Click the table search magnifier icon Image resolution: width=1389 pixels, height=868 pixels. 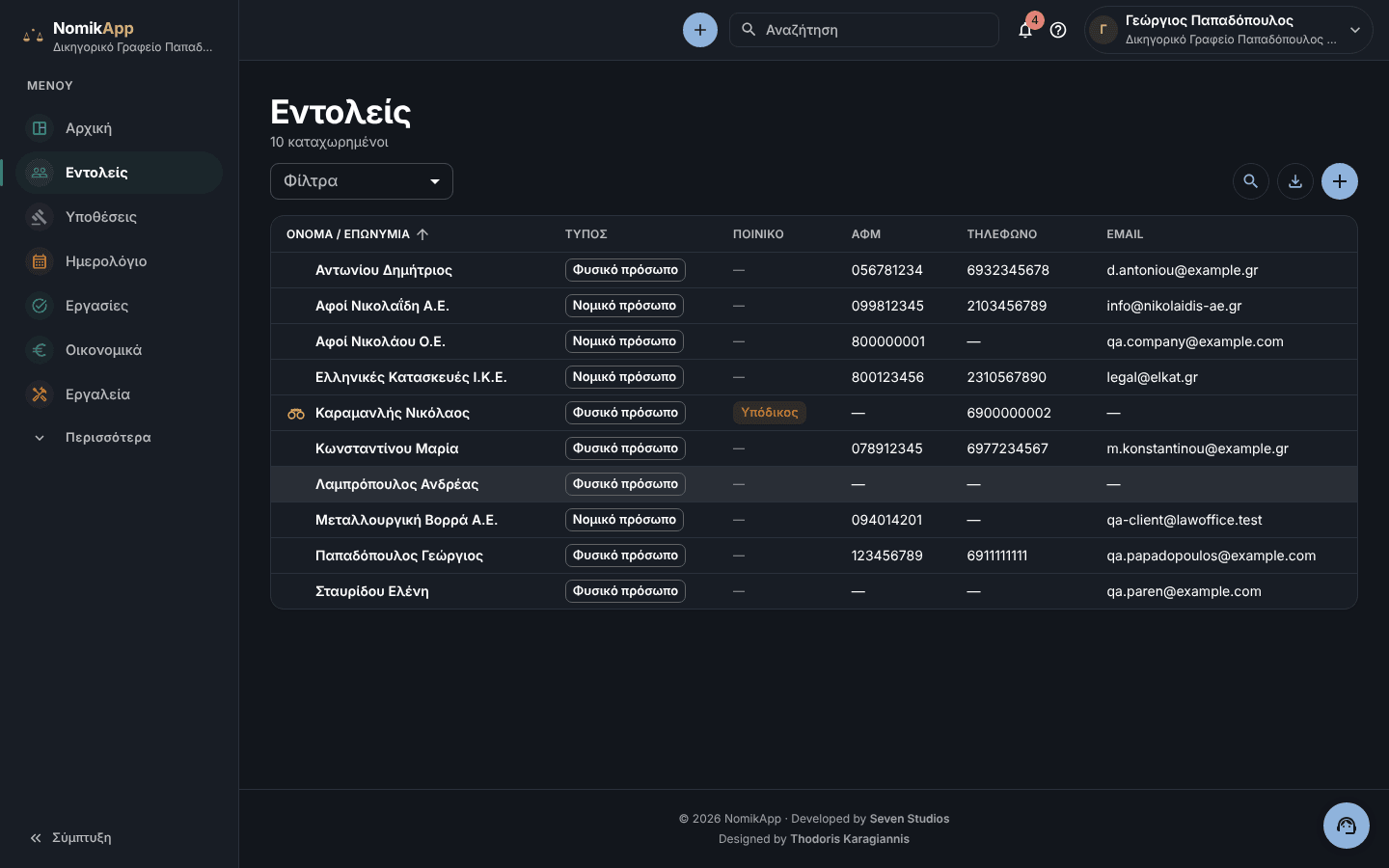1251,181
